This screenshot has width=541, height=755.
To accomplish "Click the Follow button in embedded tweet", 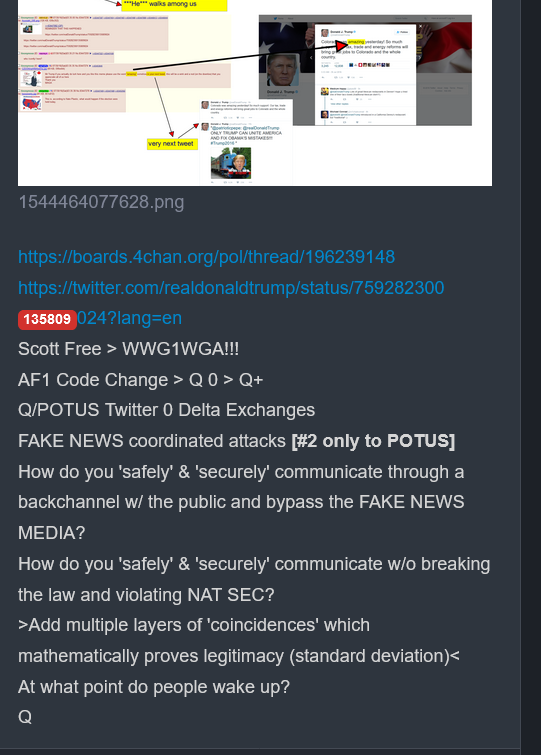I will click(x=402, y=32).
